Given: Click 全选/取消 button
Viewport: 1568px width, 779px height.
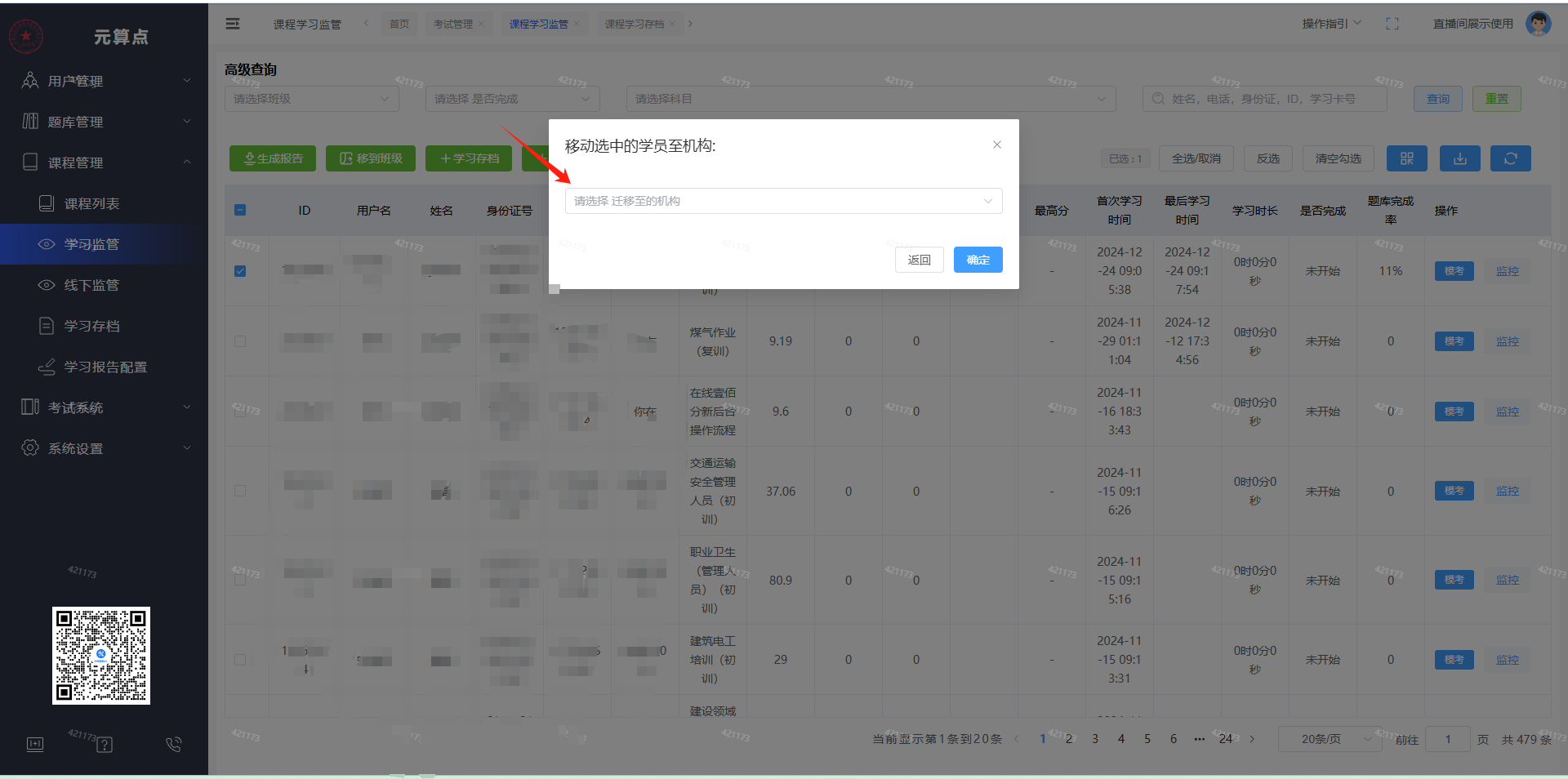Looking at the screenshot, I should point(1196,158).
